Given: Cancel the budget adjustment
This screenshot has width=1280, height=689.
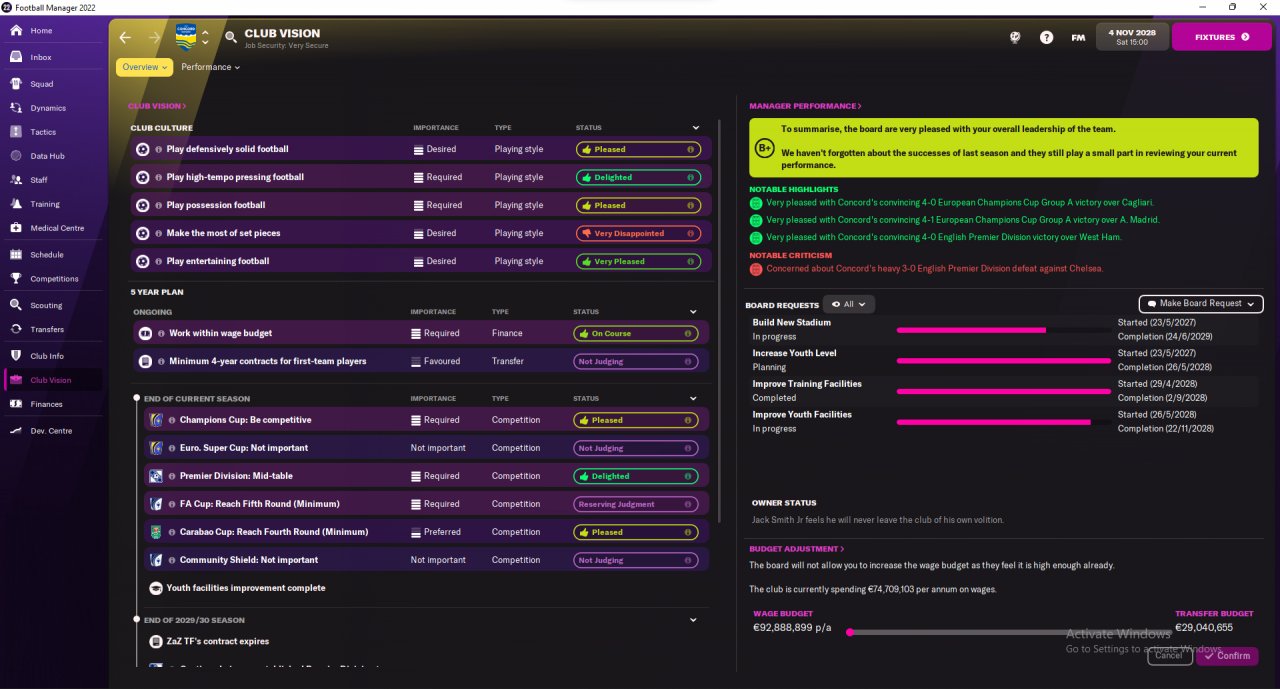Looking at the screenshot, I should [1169, 656].
